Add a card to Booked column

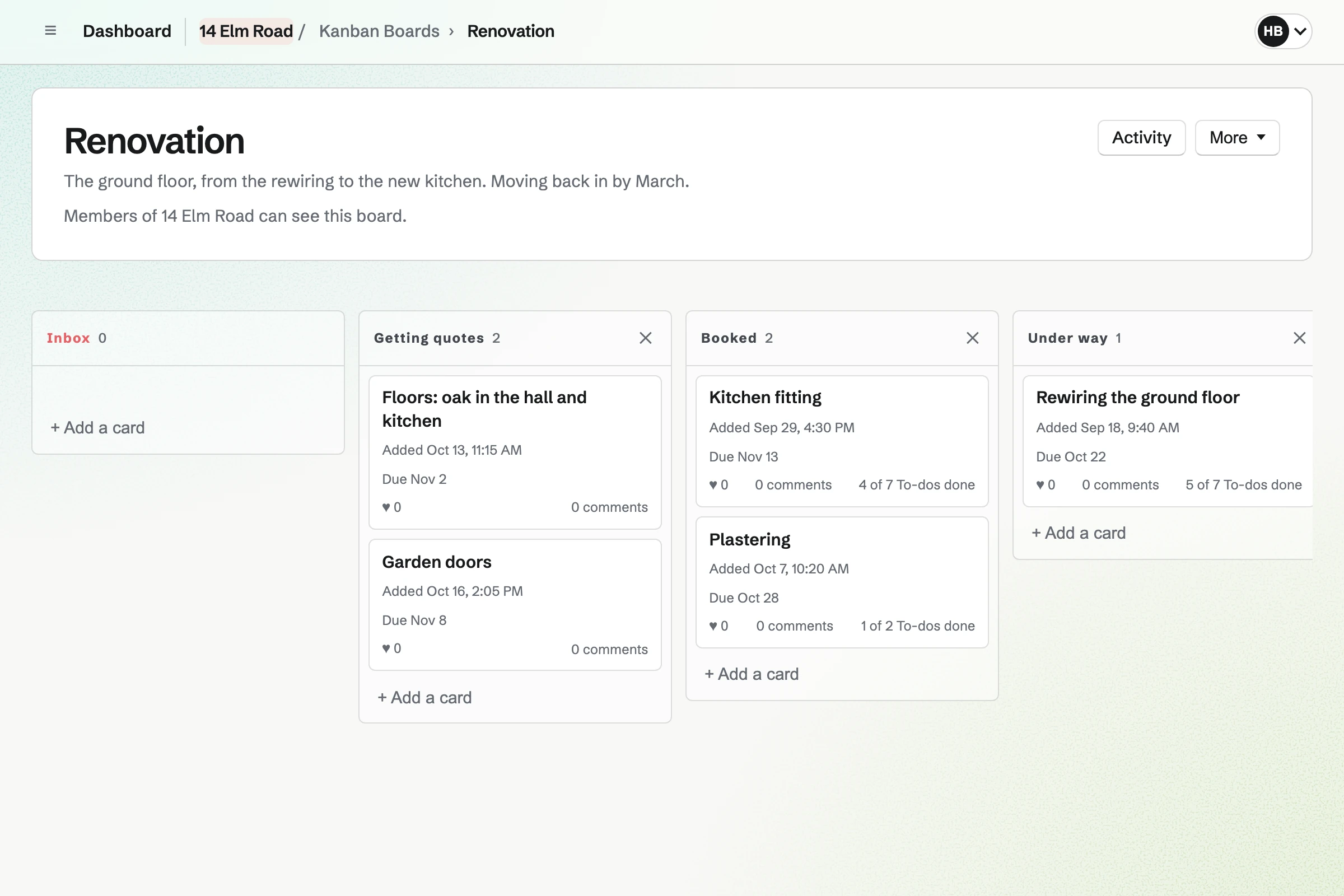(x=752, y=674)
